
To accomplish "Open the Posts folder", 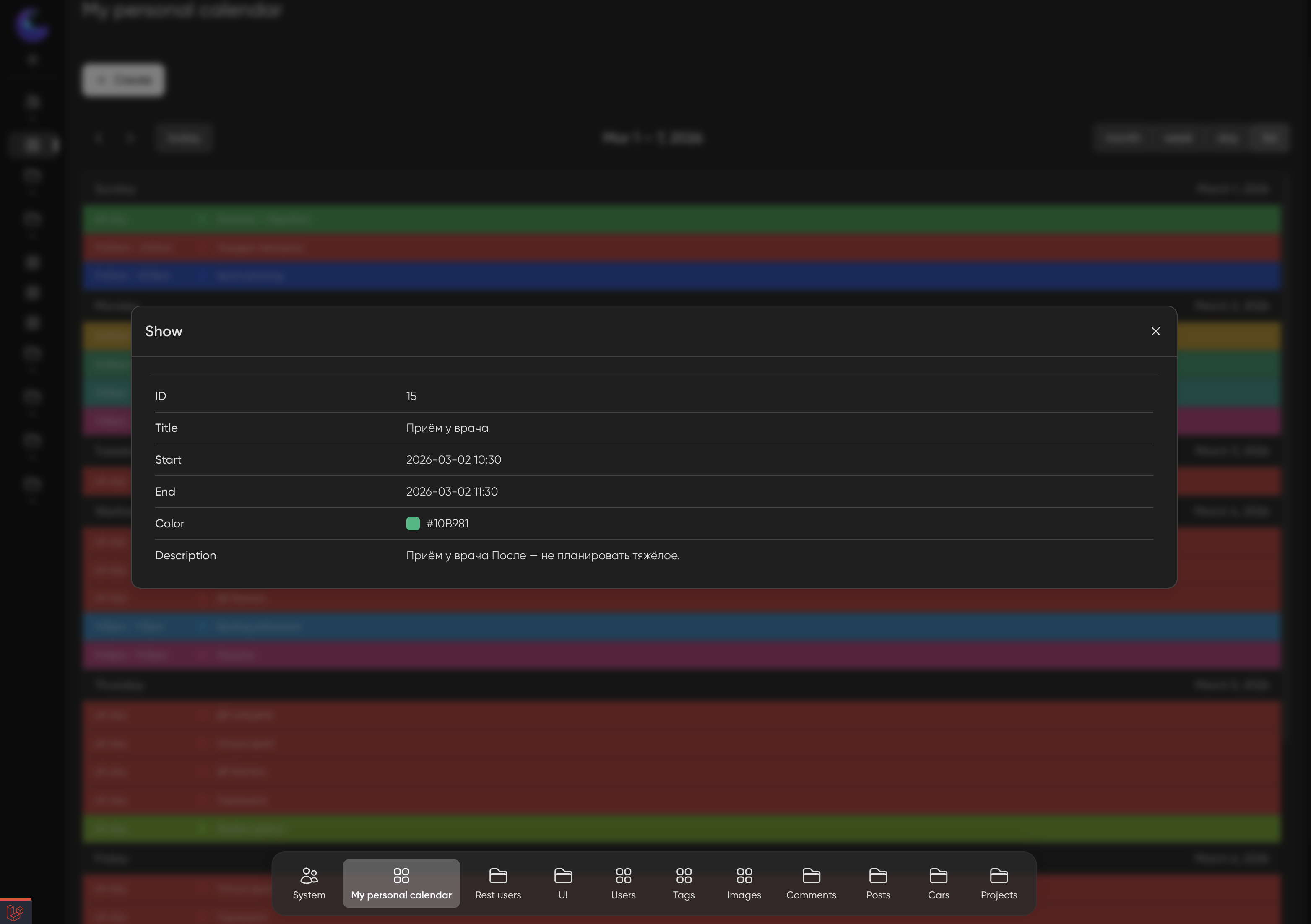I will coord(878,882).
